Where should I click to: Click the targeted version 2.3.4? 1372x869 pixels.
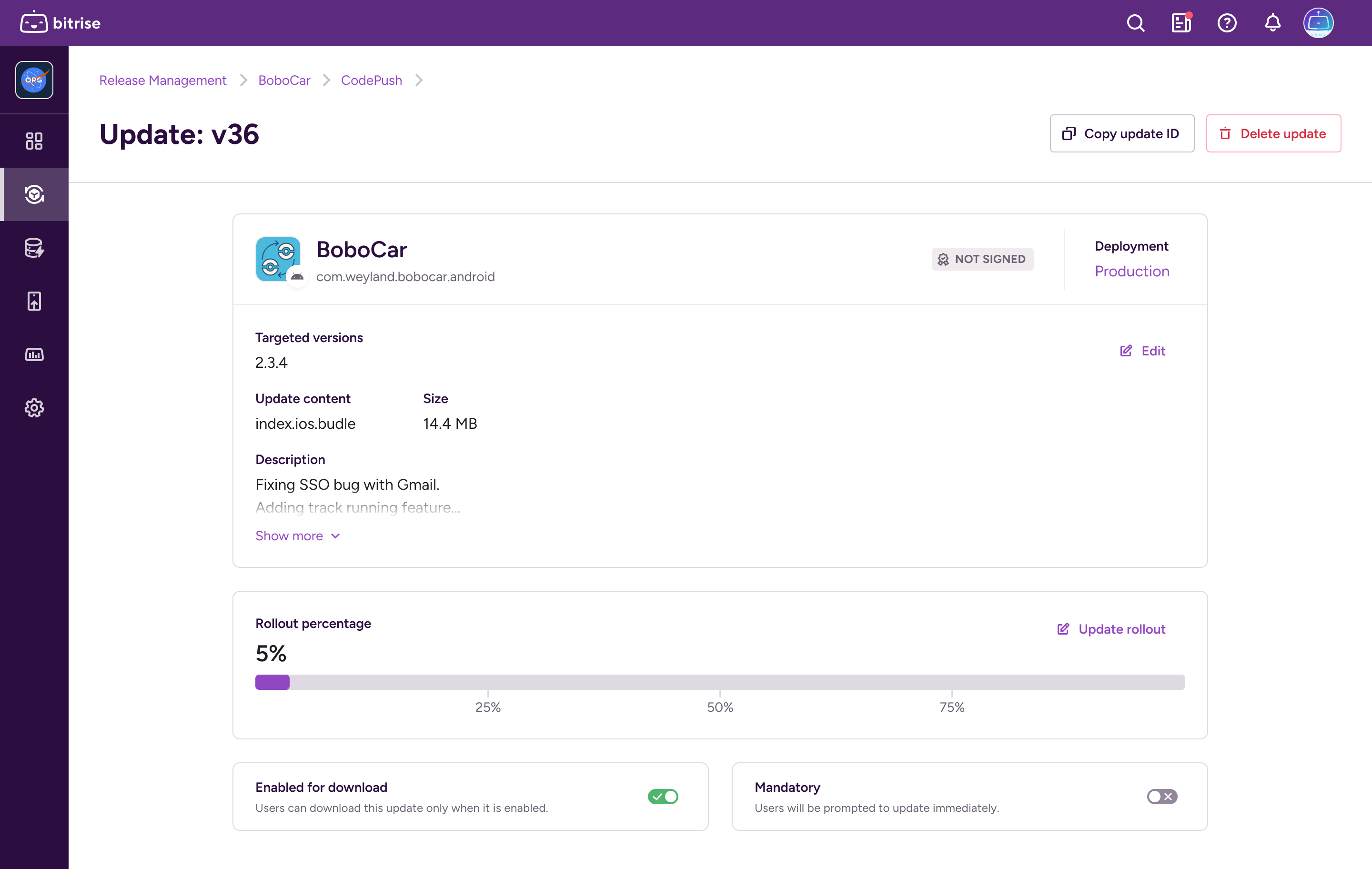pos(271,363)
